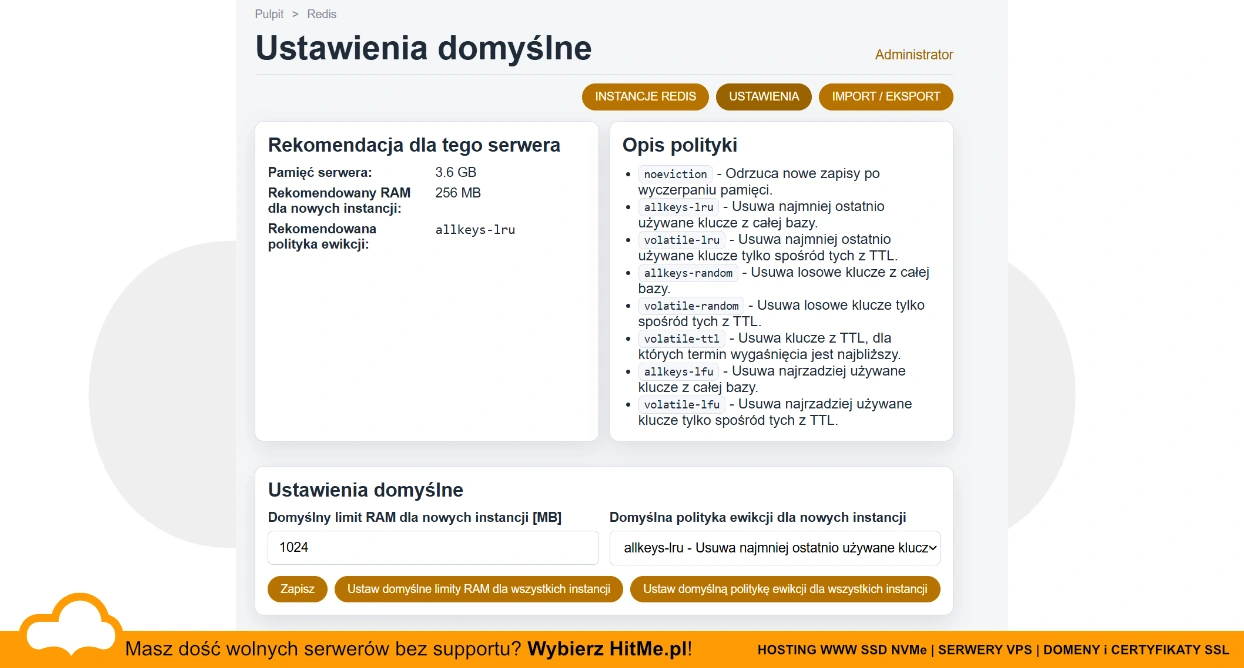This screenshot has height=668, width=1244.
Task: Click the noeviction policy code label
Action: (676, 174)
